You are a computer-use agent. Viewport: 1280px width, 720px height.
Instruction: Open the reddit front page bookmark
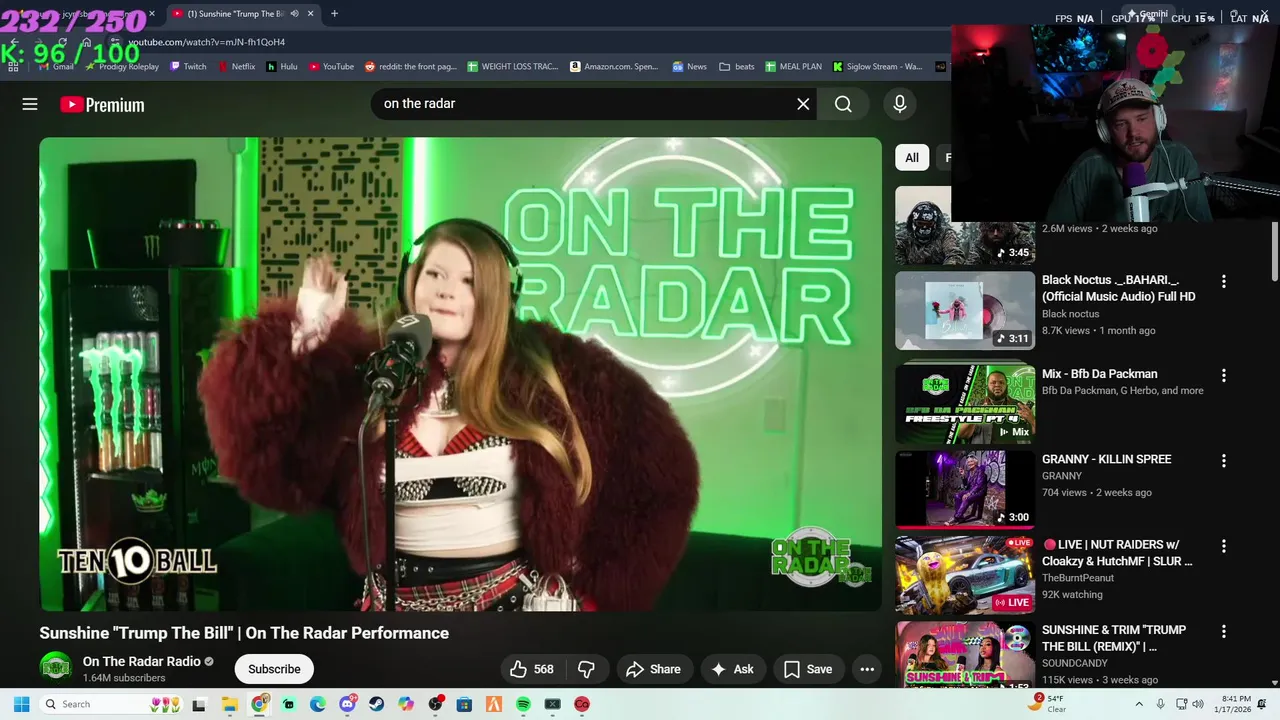click(410, 67)
